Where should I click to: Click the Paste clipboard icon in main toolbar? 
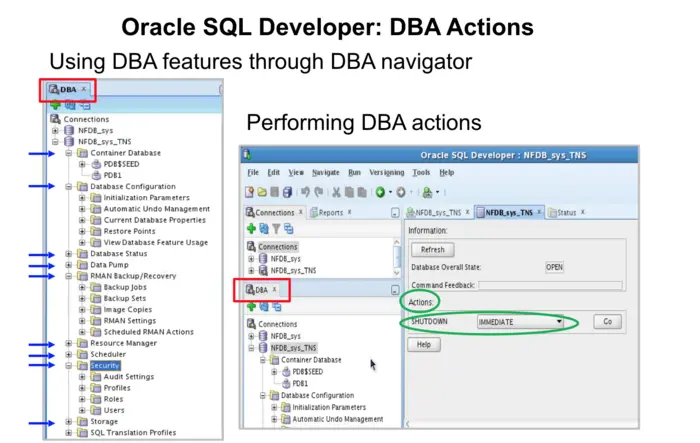tap(362, 192)
